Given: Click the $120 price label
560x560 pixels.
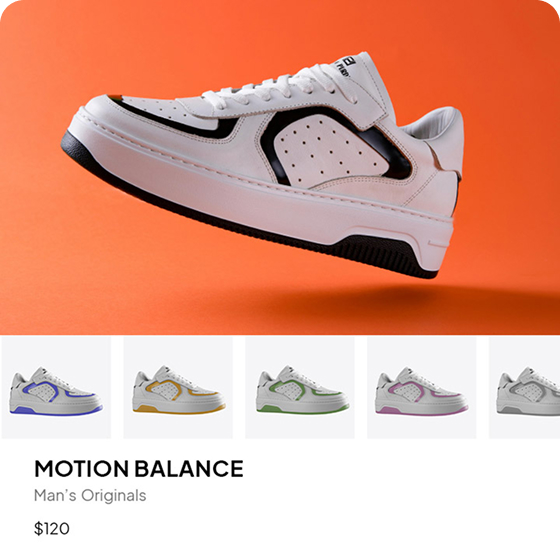Looking at the screenshot, I should [52, 529].
